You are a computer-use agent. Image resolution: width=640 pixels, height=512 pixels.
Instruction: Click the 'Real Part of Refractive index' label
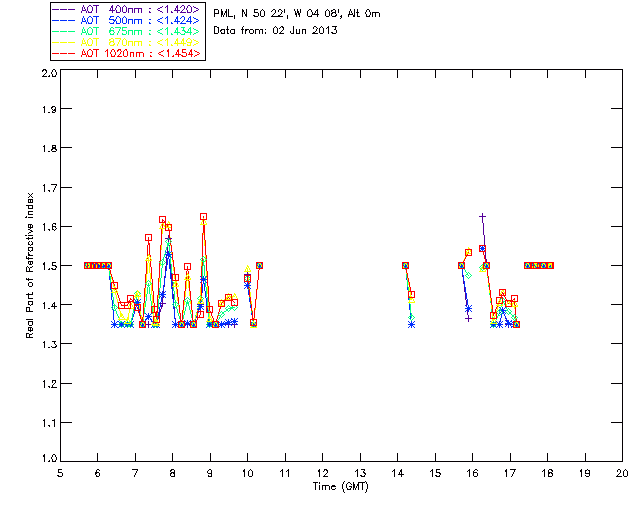click(29, 265)
